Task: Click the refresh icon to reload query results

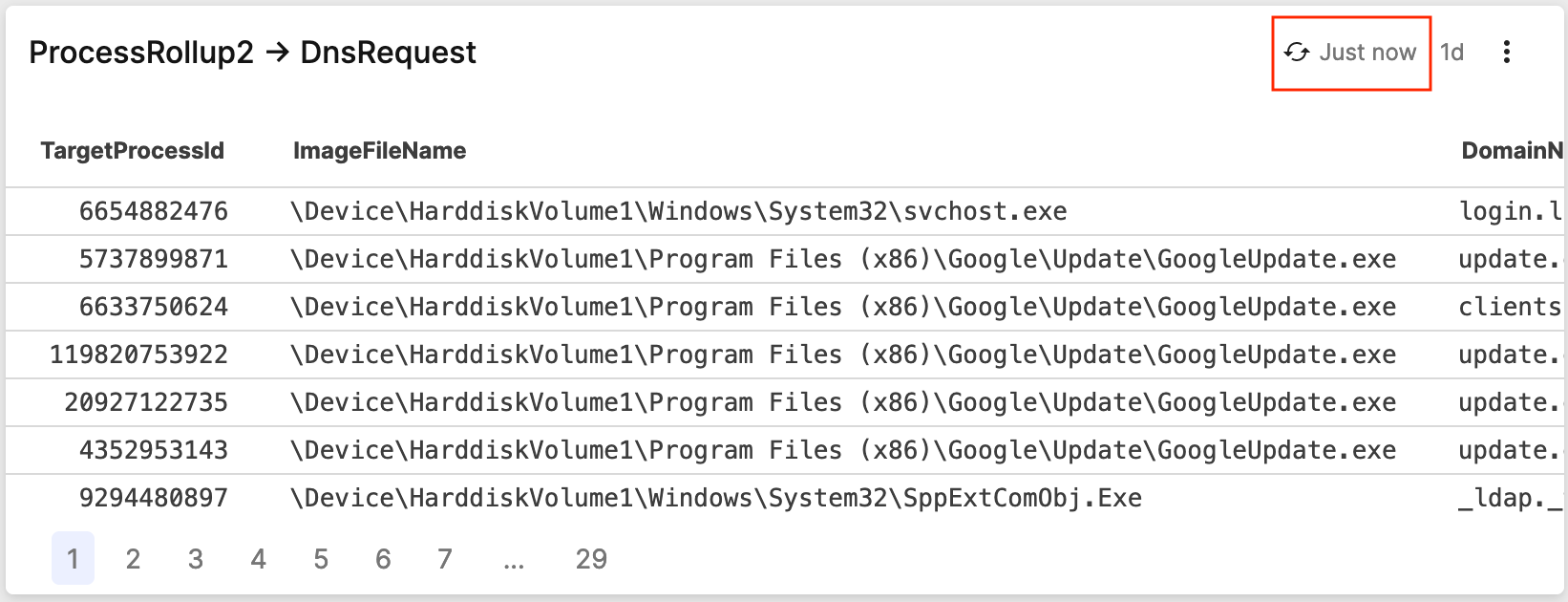Action: tap(1298, 53)
